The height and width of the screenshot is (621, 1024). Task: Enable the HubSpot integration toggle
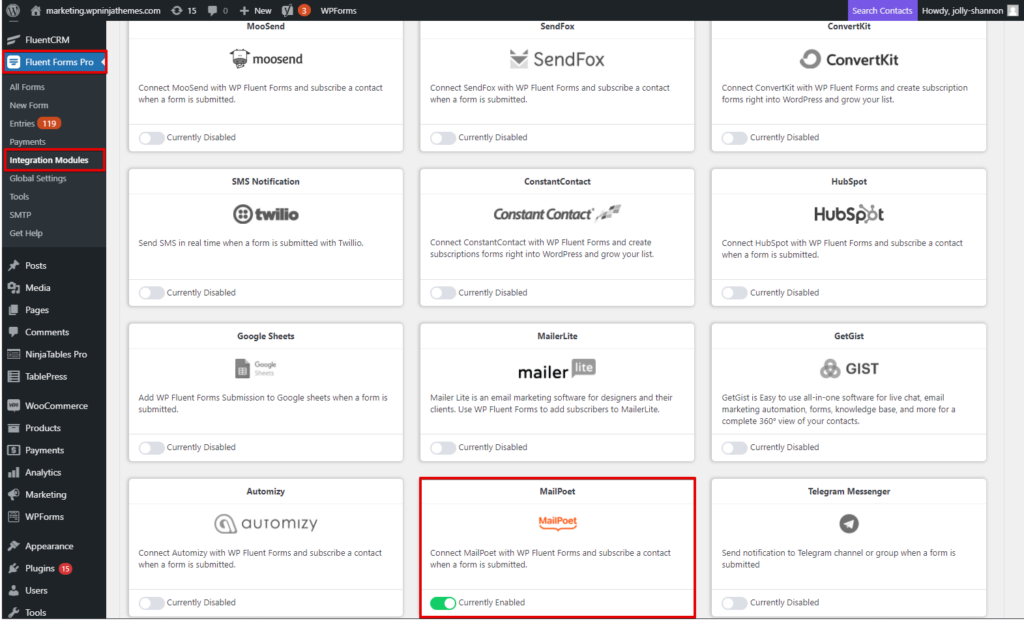point(734,293)
